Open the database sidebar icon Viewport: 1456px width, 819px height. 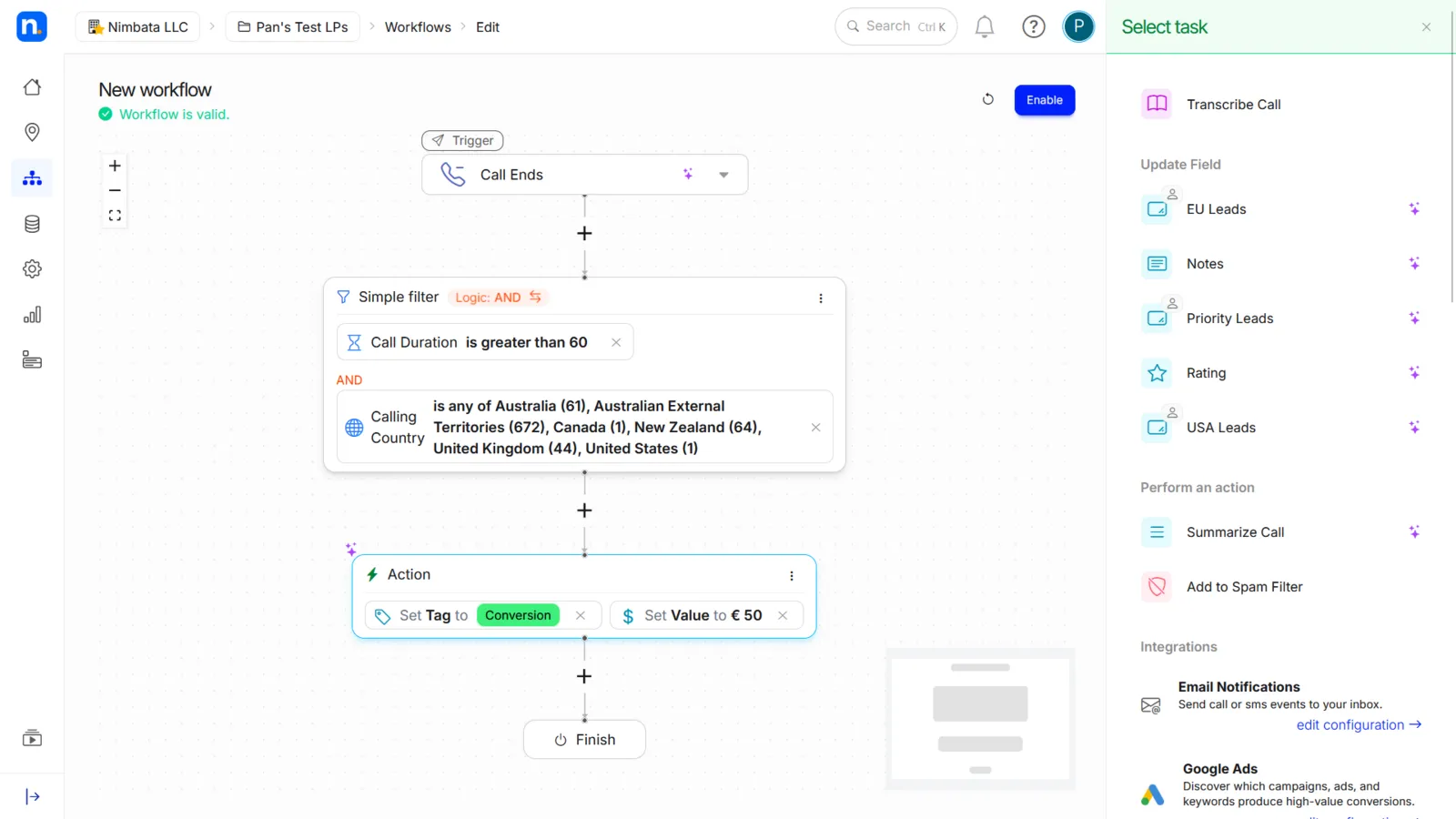[x=32, y=224]
